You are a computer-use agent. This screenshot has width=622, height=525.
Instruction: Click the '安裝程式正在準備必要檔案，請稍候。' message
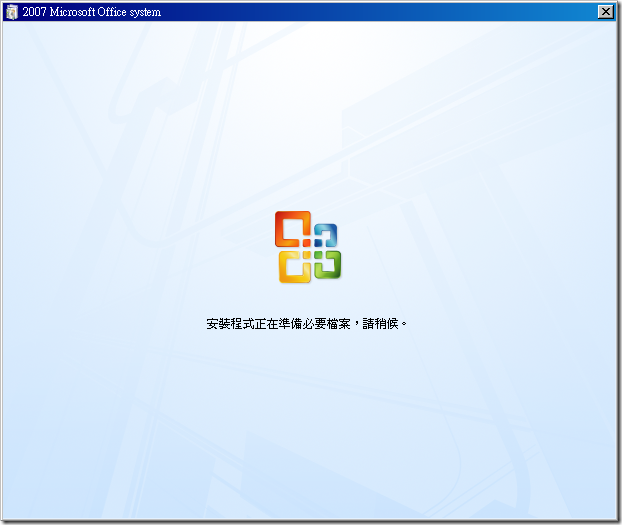point(307,324)
